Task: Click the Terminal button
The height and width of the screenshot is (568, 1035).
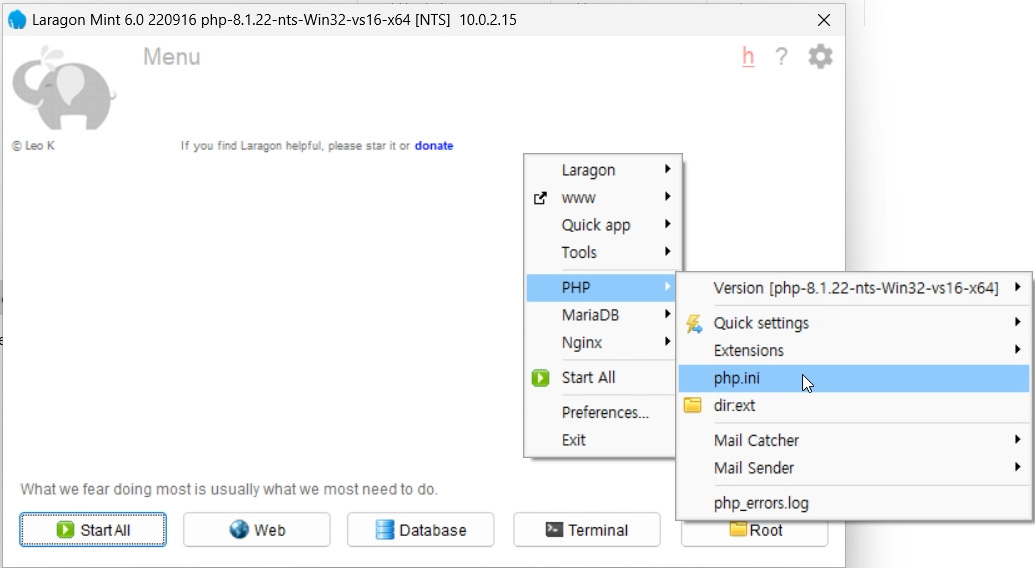Action: tap(587, 530)
